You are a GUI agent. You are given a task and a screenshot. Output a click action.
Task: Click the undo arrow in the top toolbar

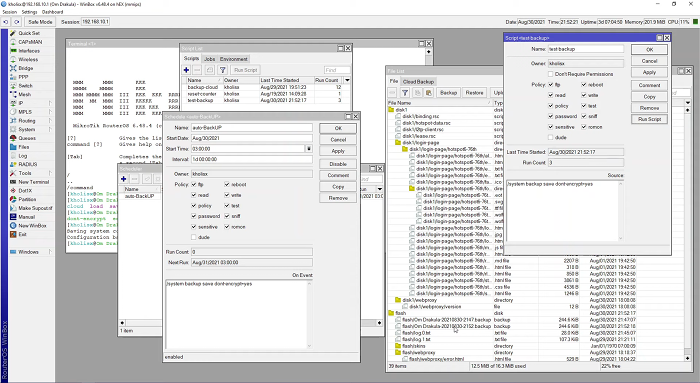pyautogui.click(x=6, y=22)
